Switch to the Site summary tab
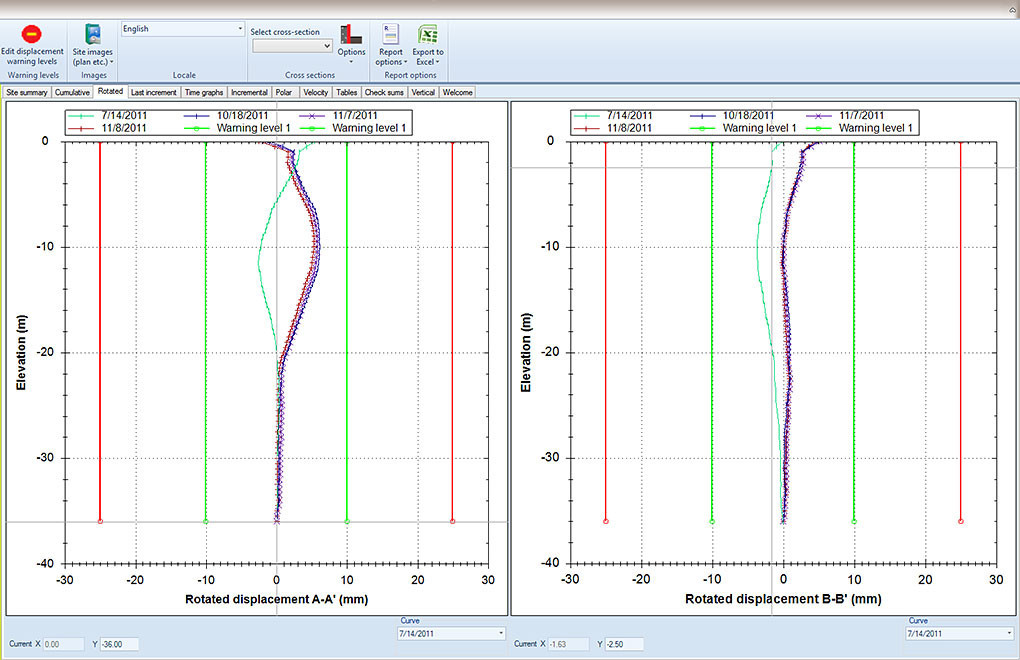1020x660 pixels. (27, 92)
